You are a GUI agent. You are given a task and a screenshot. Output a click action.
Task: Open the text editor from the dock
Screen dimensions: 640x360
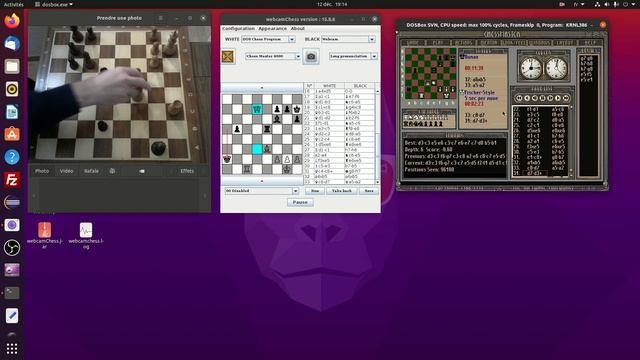(x=12, y=316)
